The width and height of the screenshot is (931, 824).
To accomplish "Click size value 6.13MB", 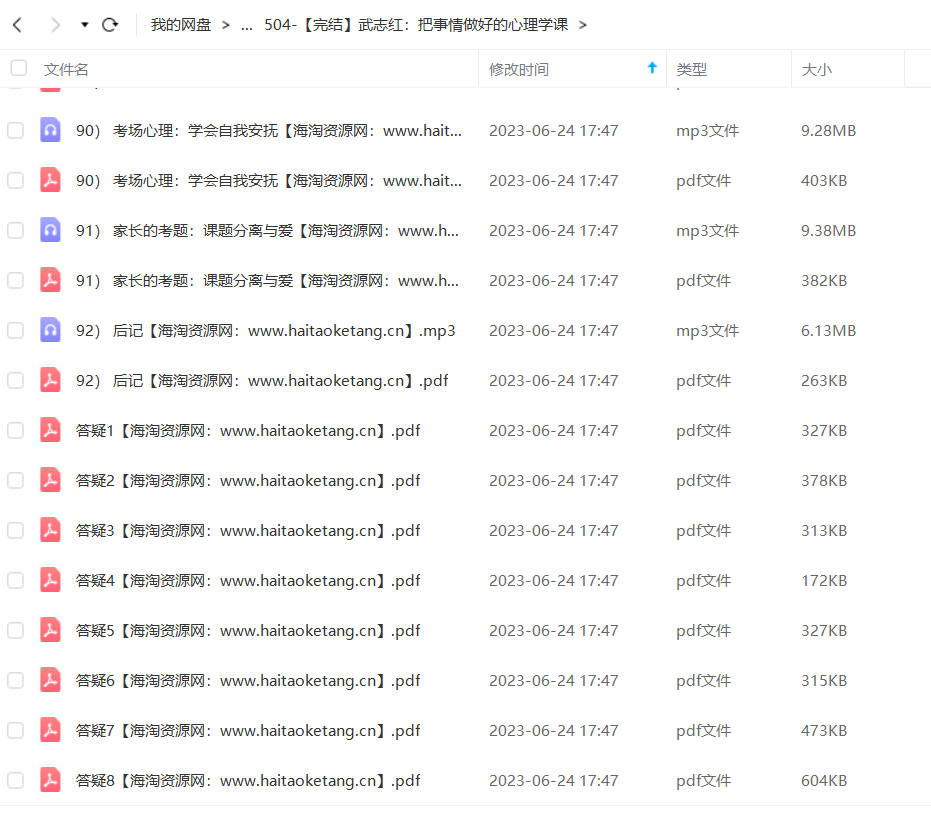I will 828,331.
